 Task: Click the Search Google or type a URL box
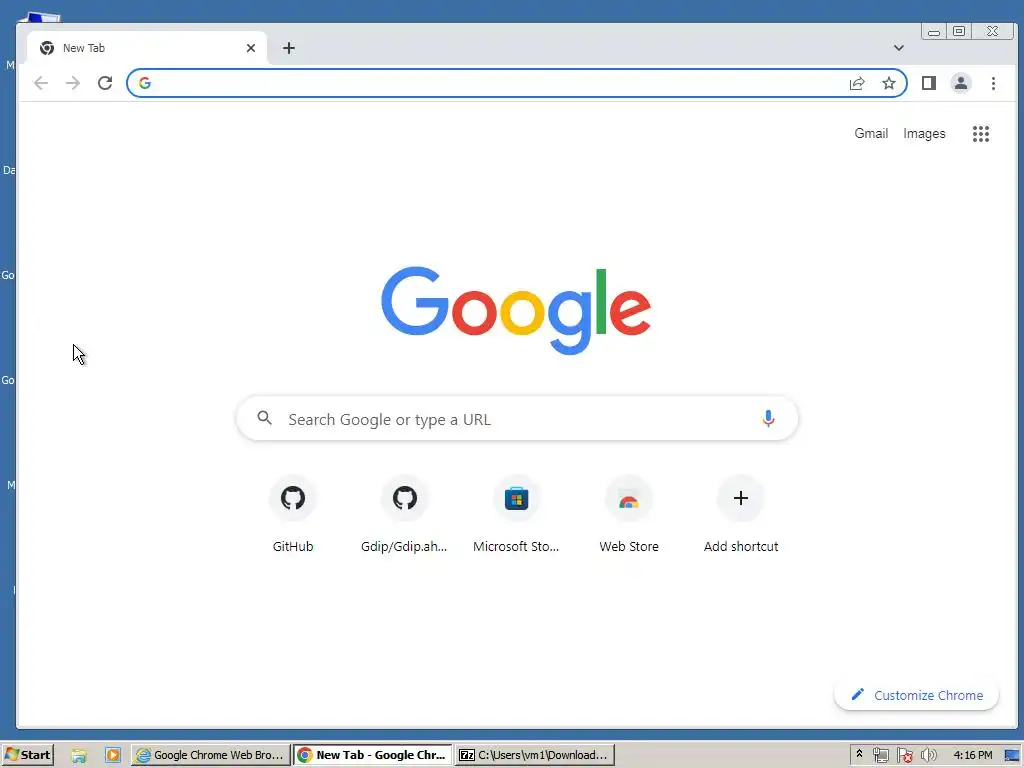[x=517, y=418]
